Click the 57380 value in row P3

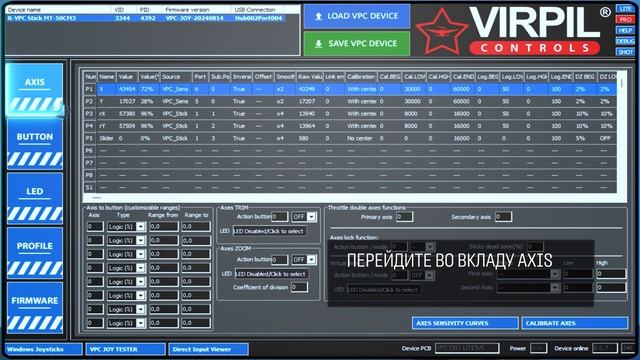click(x=127, y=113)
